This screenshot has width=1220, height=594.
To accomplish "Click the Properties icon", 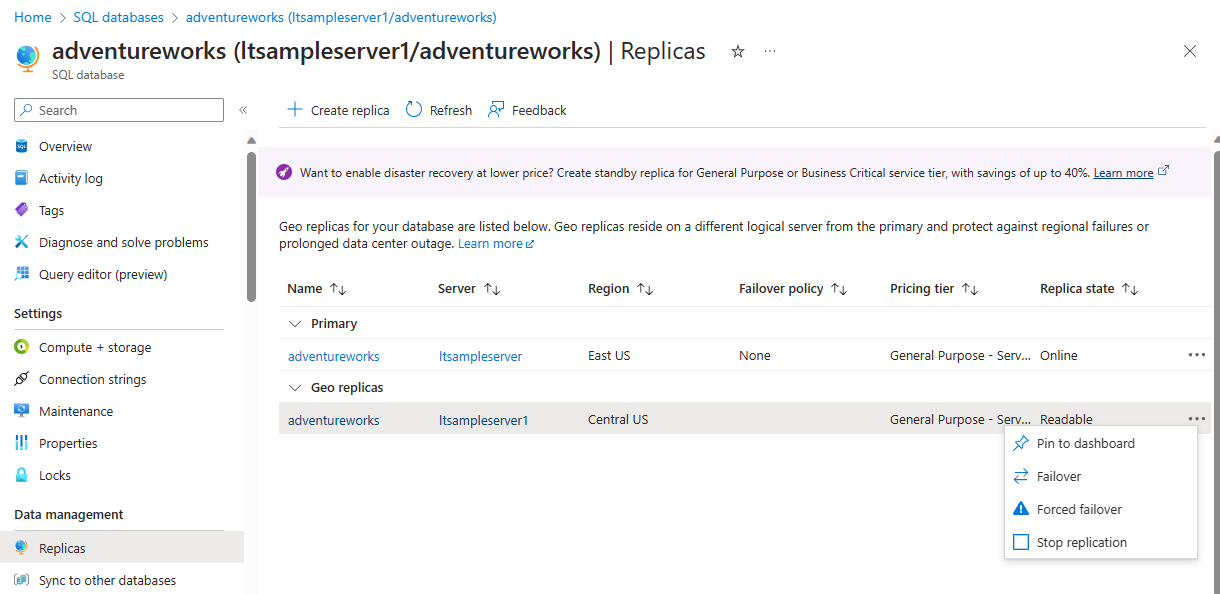I will (x=22, y=443).
